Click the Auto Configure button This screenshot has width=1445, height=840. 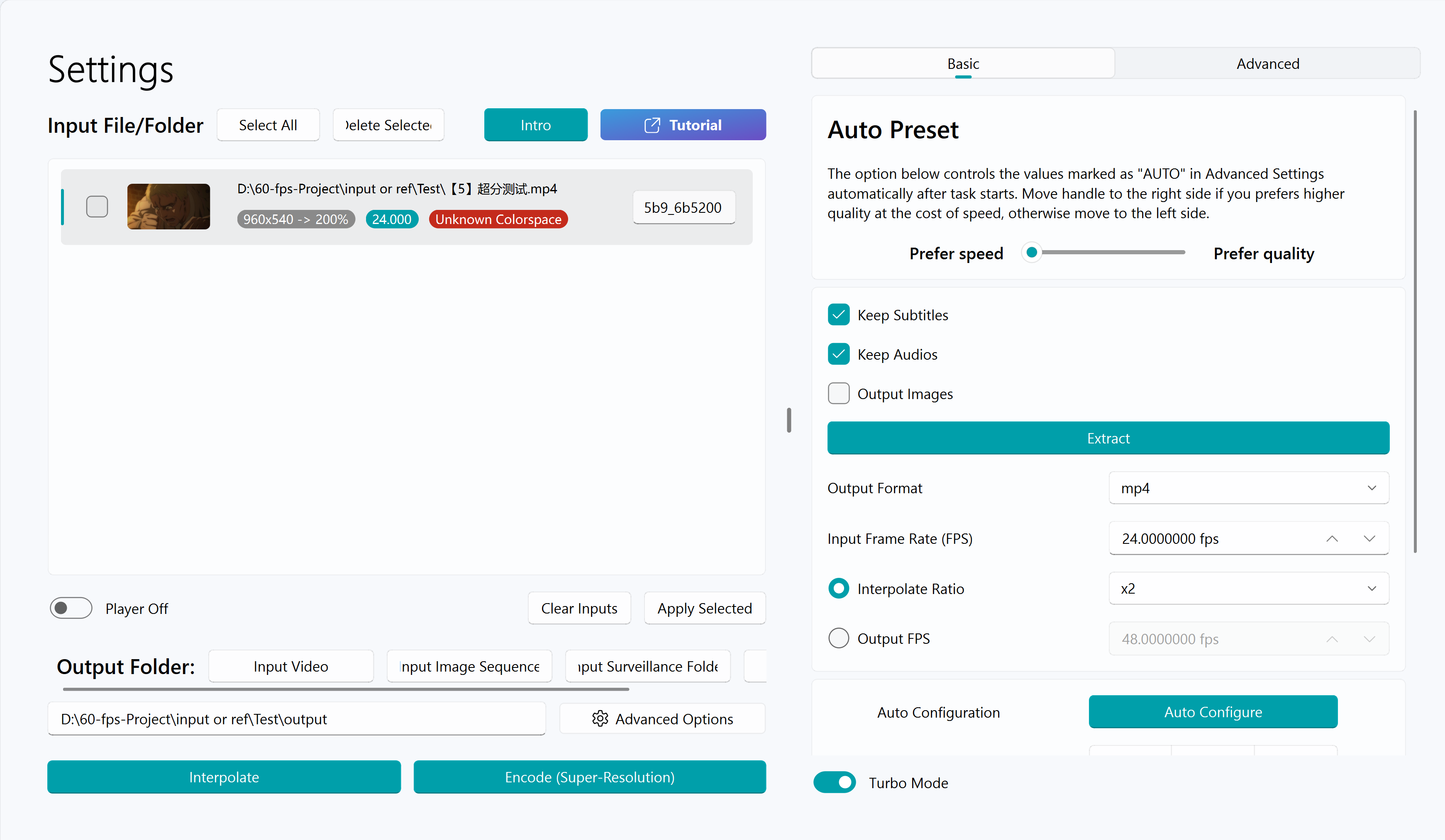(1213, 712)
